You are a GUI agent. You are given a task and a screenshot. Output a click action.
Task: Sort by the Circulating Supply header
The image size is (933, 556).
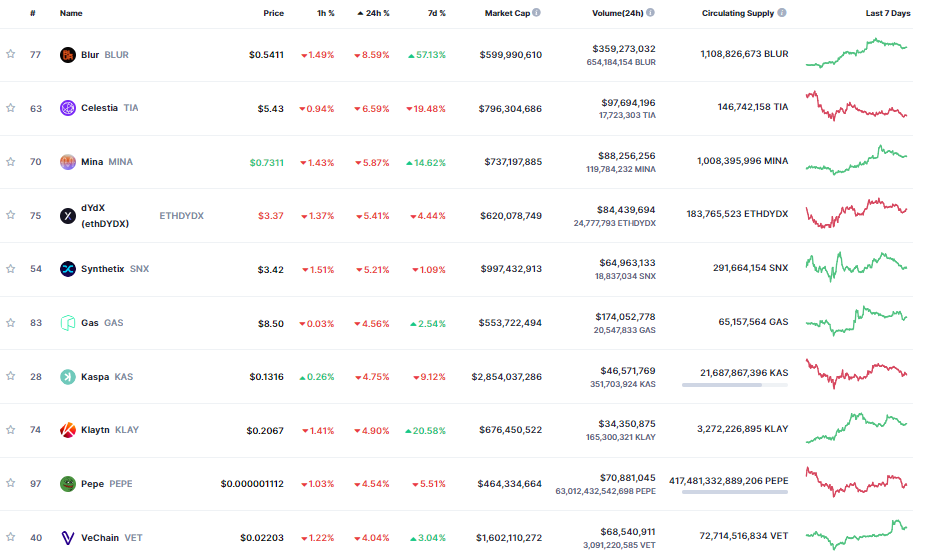coord(738,13)
